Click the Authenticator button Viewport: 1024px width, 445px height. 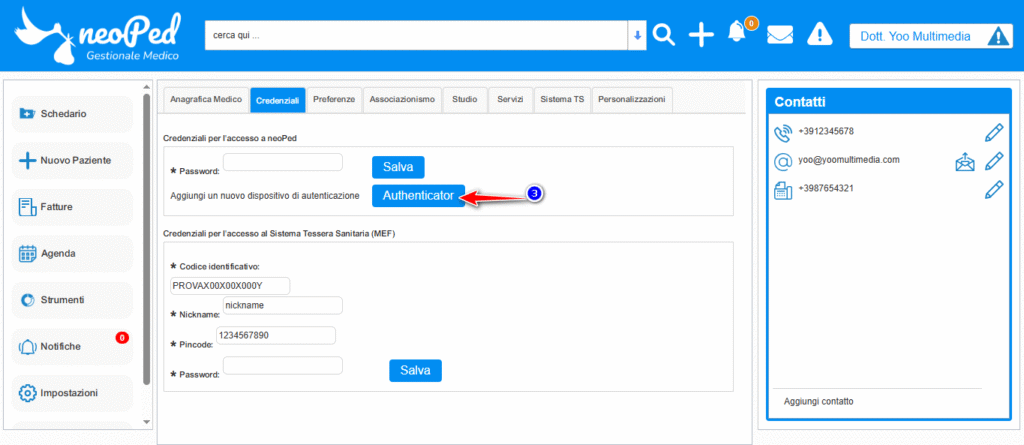coord(418,196)
